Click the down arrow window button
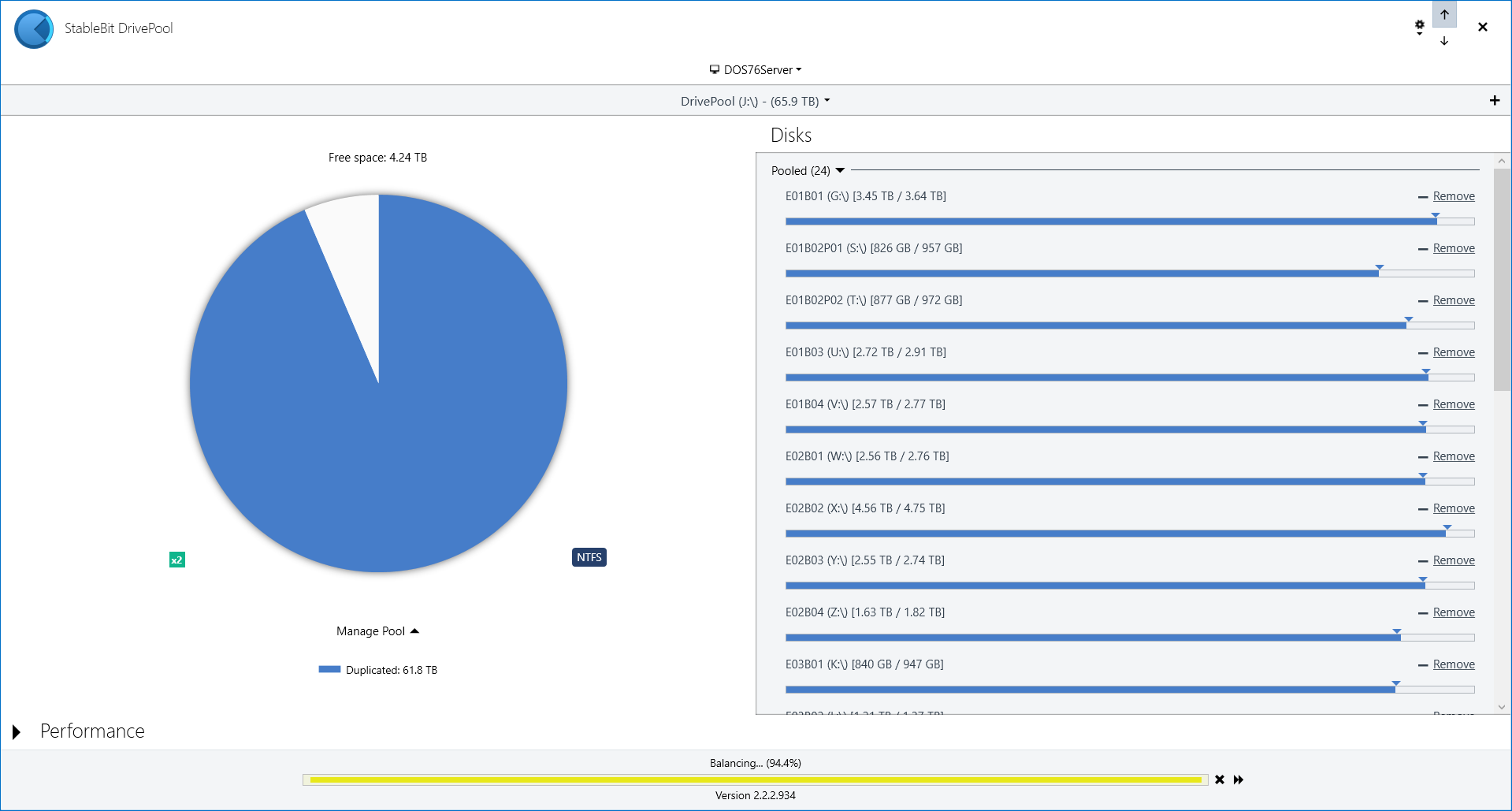Viewport: 1512px width, 811px height. coord(1444,41)
